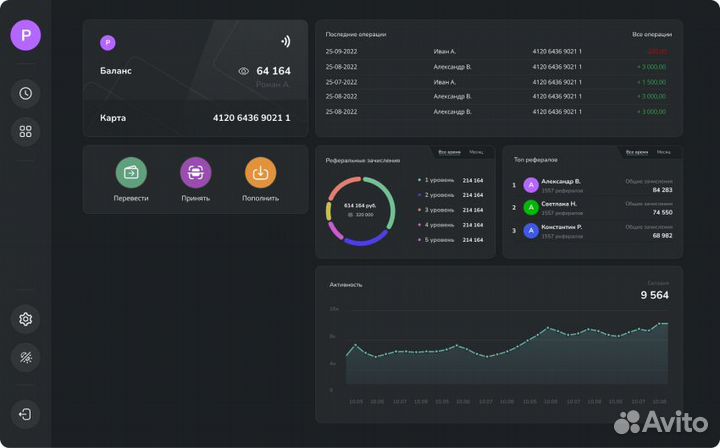This screenshot has width=720, height=448.
Task: Toggle balance visibility with the eye icon
Action: [x=243, y=71]
